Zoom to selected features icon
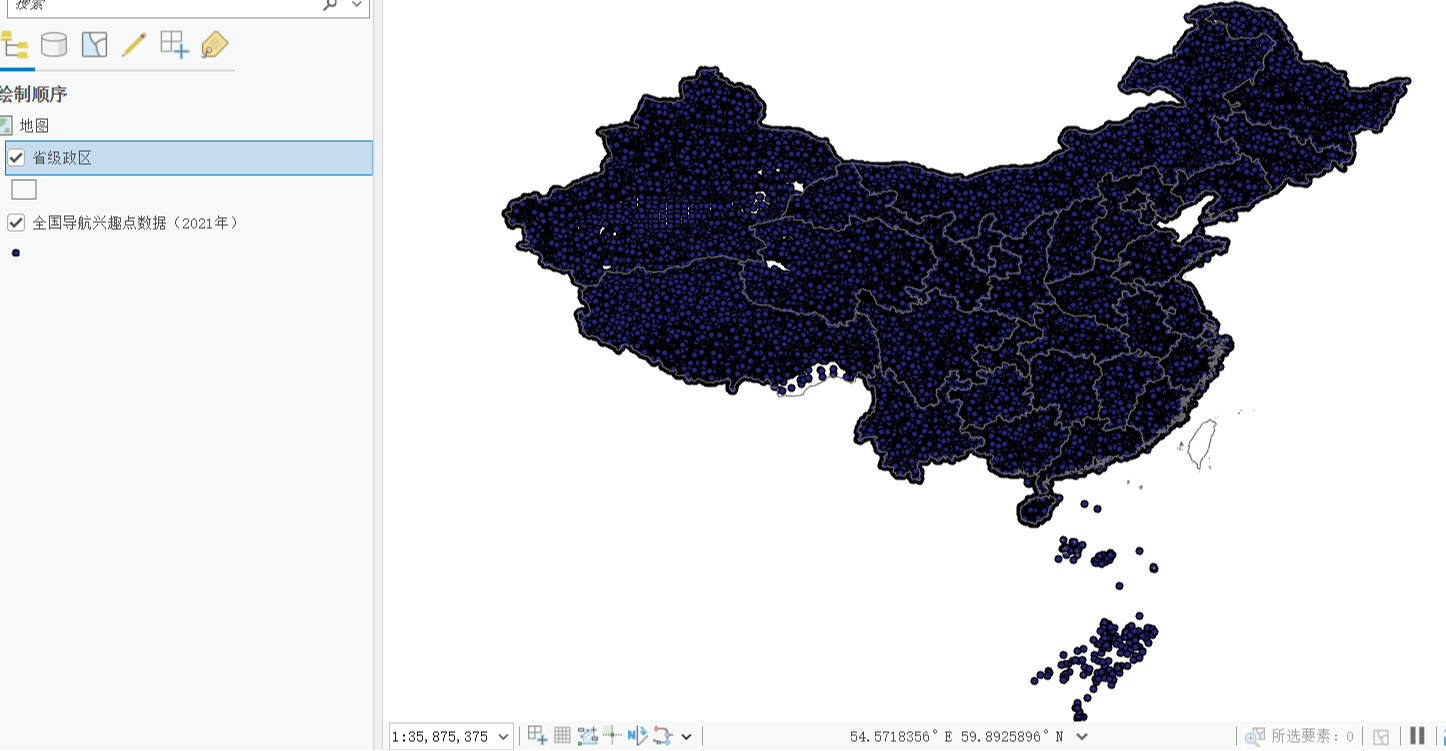The image size is (1446, 751). coord(1255,737)
